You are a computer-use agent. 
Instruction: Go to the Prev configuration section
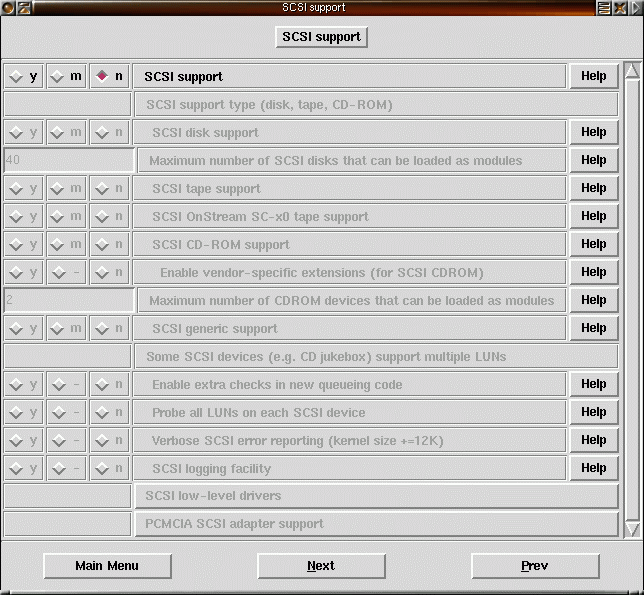coord(535,566)
